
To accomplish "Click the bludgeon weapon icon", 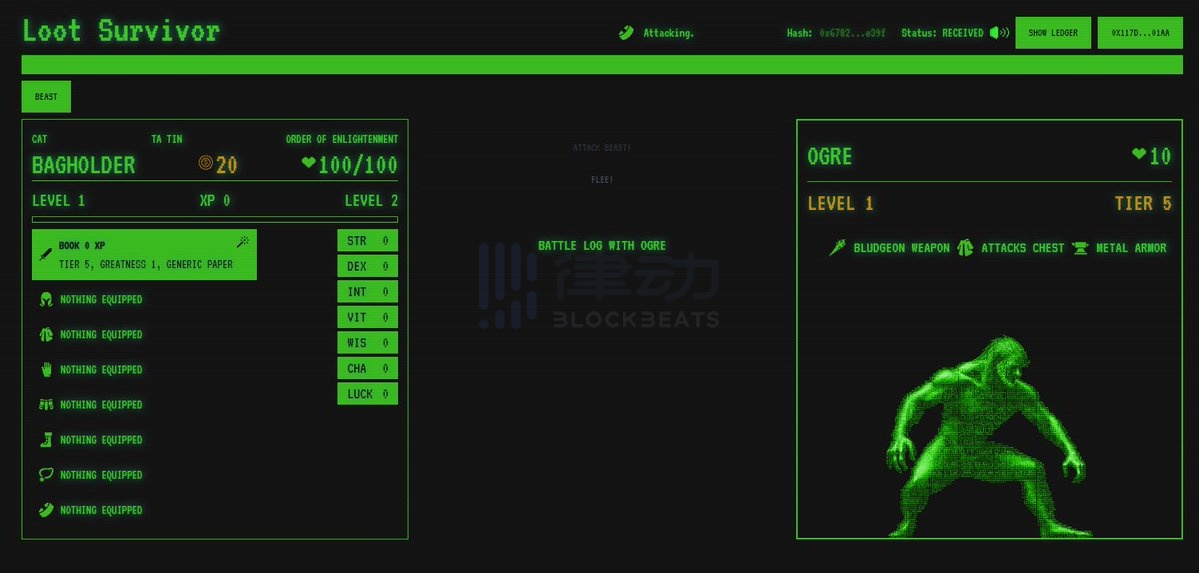I will click(x=838, y=248).
